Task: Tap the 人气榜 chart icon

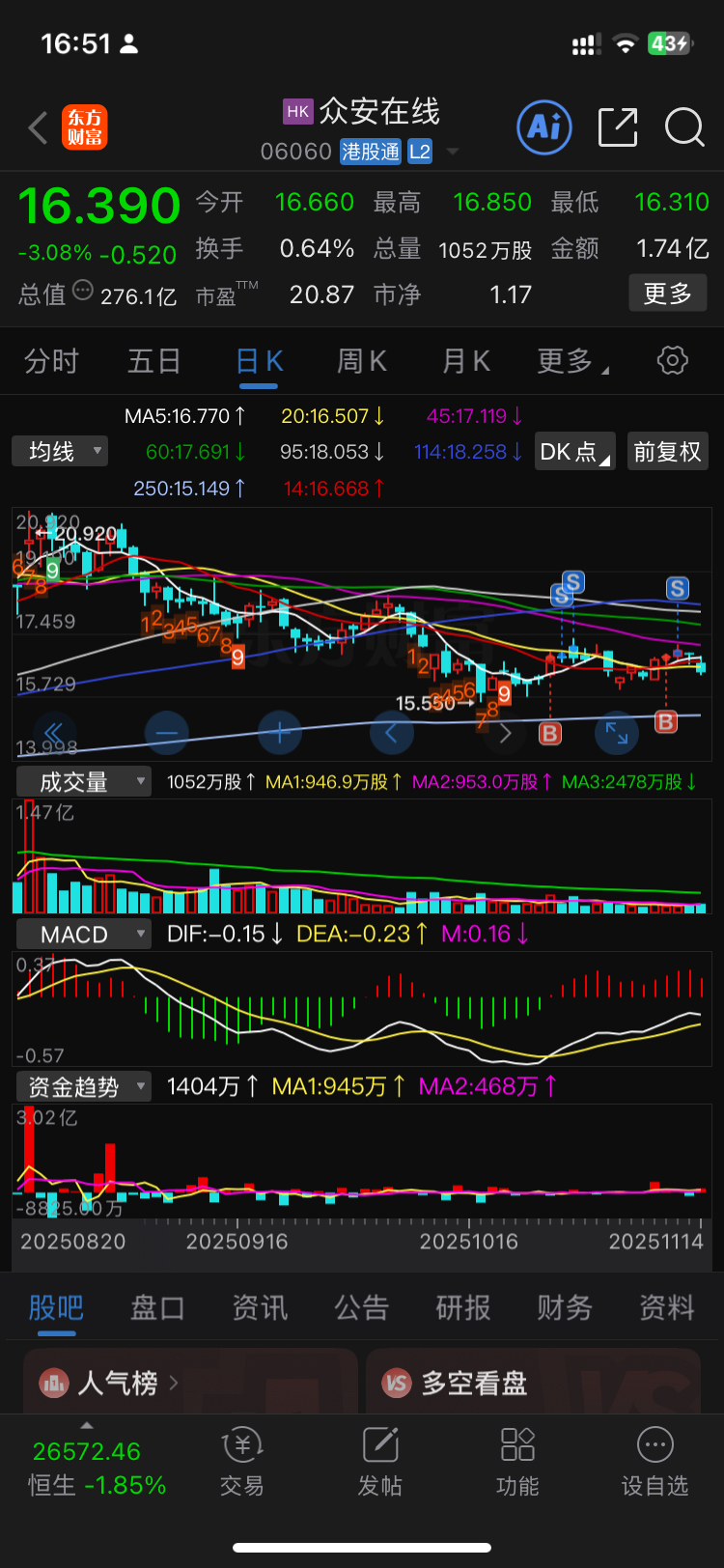Action: (53, 1384)
